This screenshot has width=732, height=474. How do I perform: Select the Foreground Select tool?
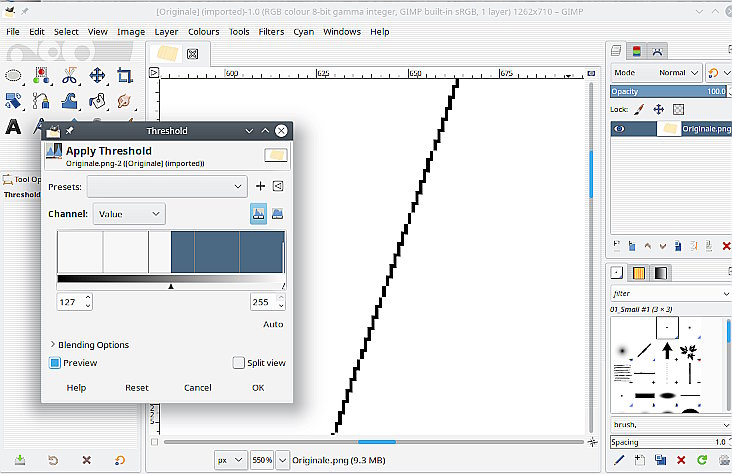tap(41, 75)
